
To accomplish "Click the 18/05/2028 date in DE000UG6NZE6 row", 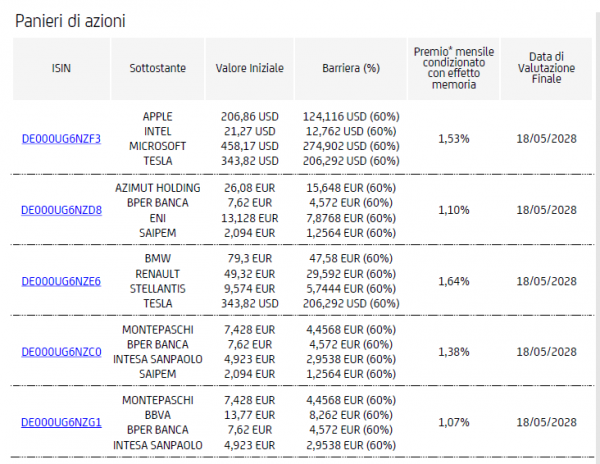I will [x=546, y=282].
